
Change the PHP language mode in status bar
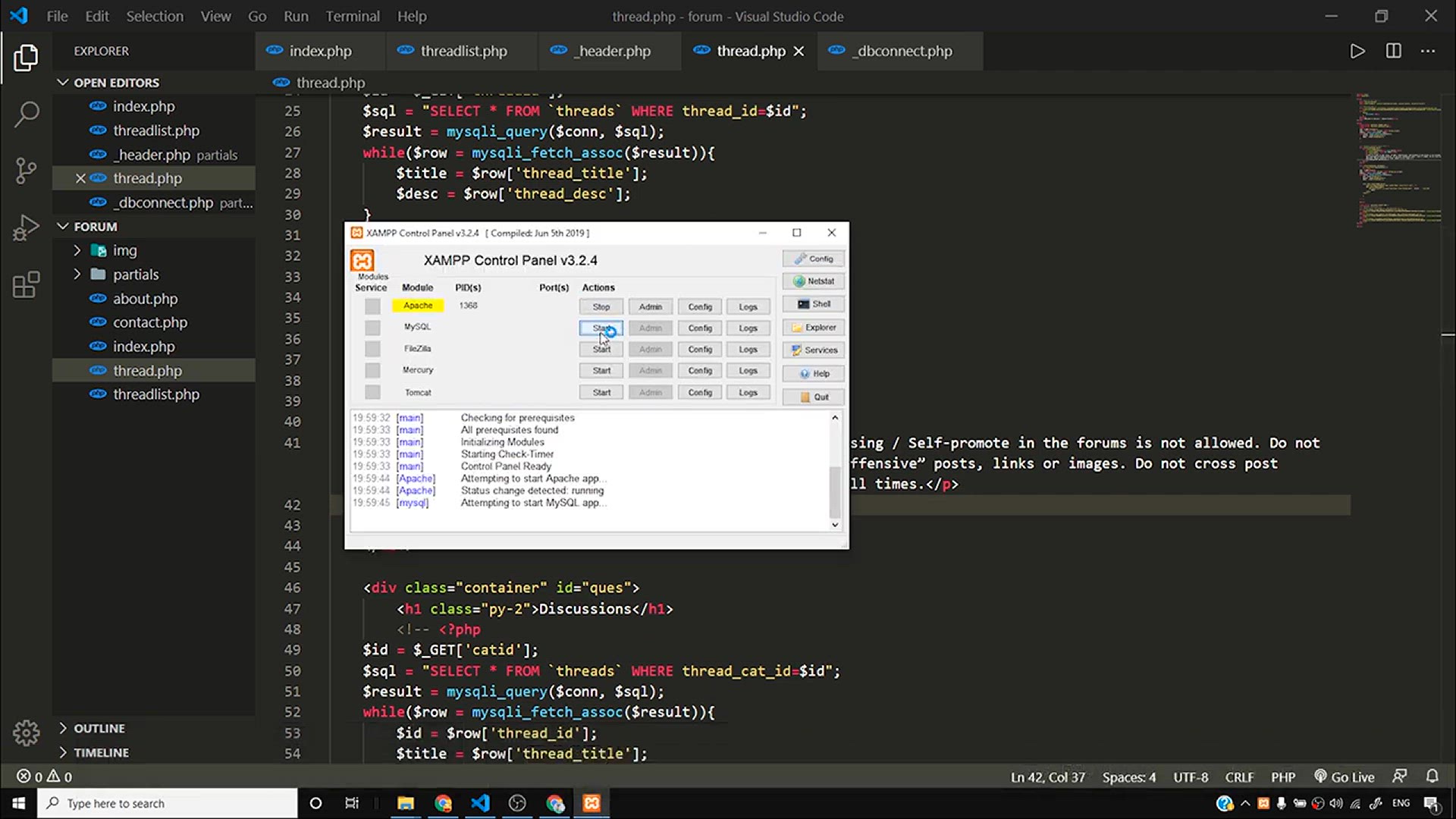click(1283, 777)
